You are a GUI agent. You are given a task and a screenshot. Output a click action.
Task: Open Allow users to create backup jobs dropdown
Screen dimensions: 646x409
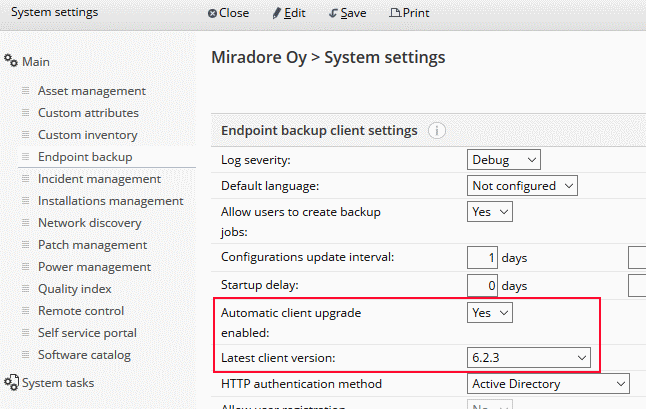489,212
